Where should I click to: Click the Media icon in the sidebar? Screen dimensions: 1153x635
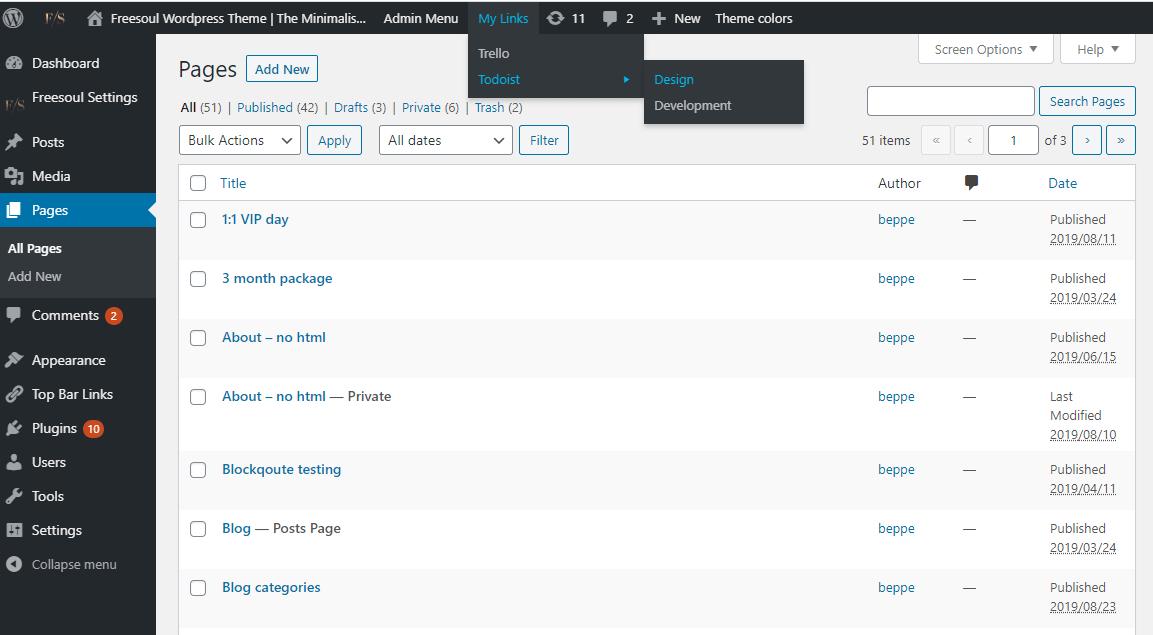click(x=14, y=176)
